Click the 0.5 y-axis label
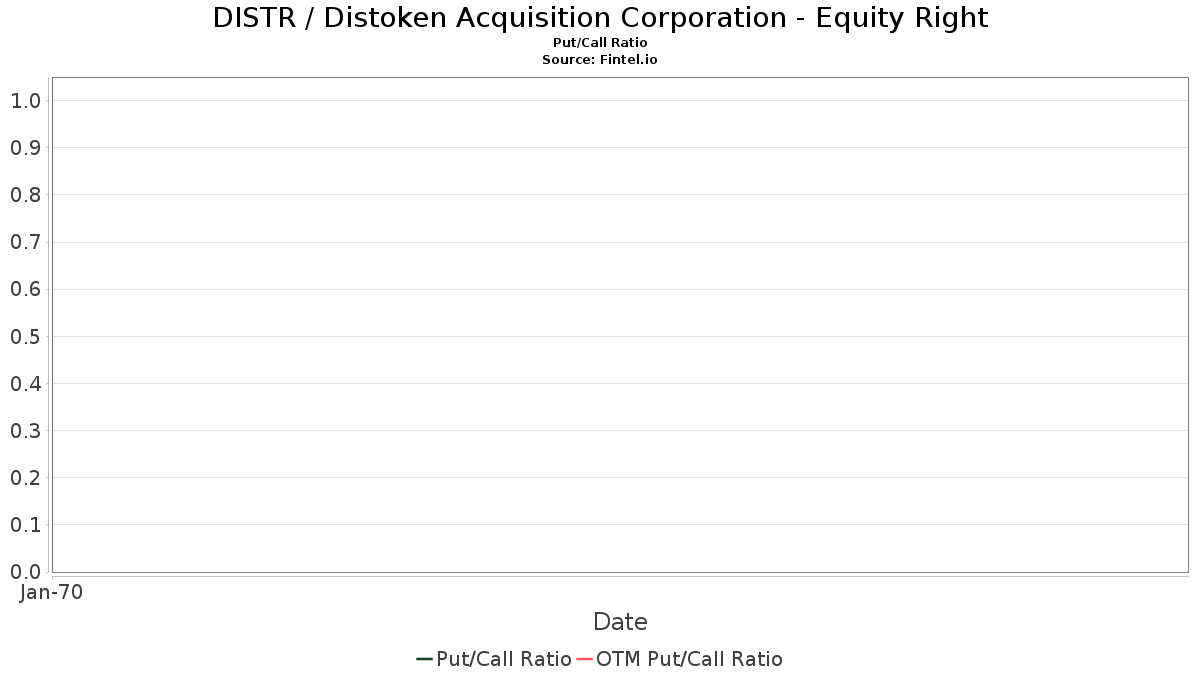The width and height of the screenshot is (1200, 675). tap(25, 336)
